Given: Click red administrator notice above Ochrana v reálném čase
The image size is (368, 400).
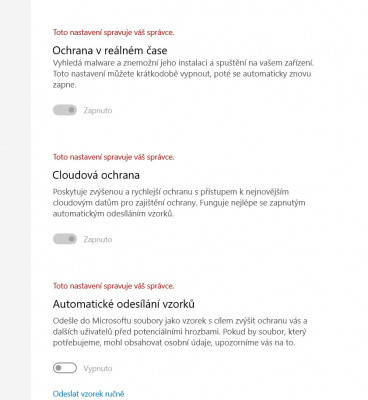Looking at the screenshot, I should [113, 32].
